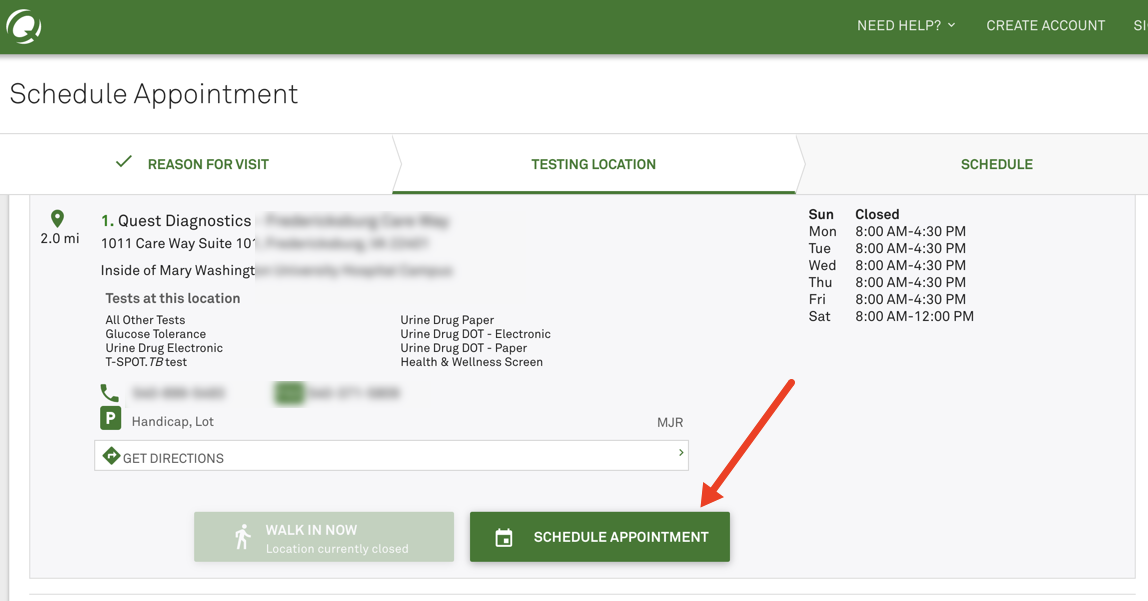
Task: Click the checkmark beside Reason For Visit
Action: (x=124, y=162)
